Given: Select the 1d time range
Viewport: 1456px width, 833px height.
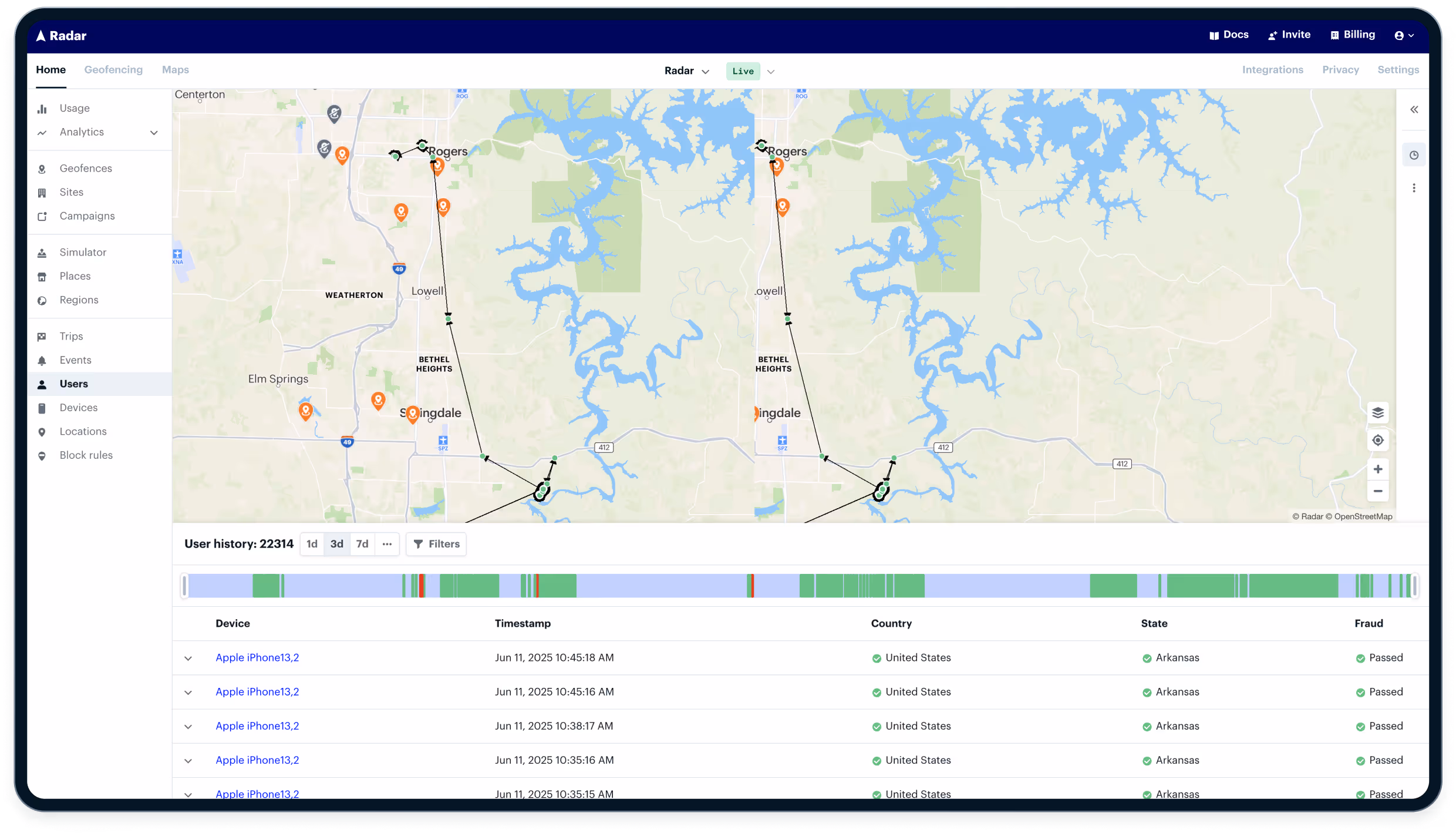Looking at the screenshot, I should [312, 544].
